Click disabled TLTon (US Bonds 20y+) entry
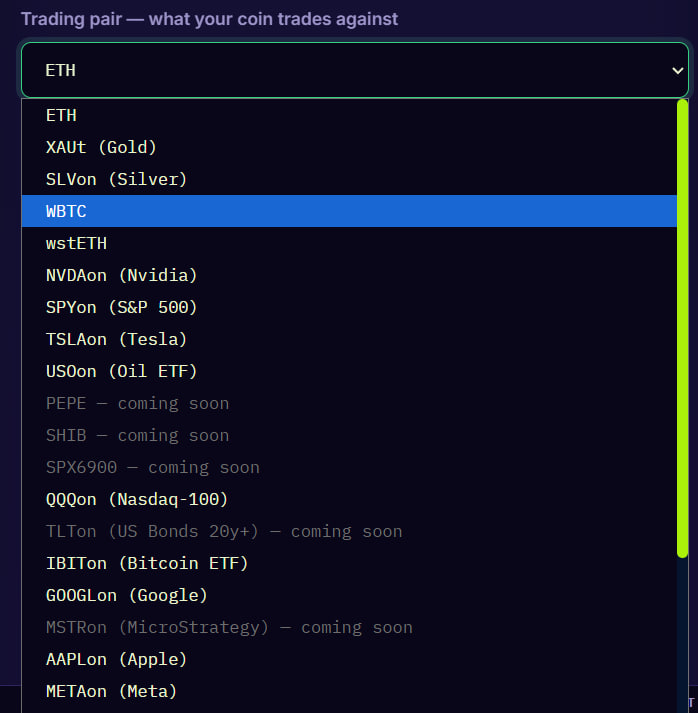Screen dimensions: 698x713 pos(349,531)
